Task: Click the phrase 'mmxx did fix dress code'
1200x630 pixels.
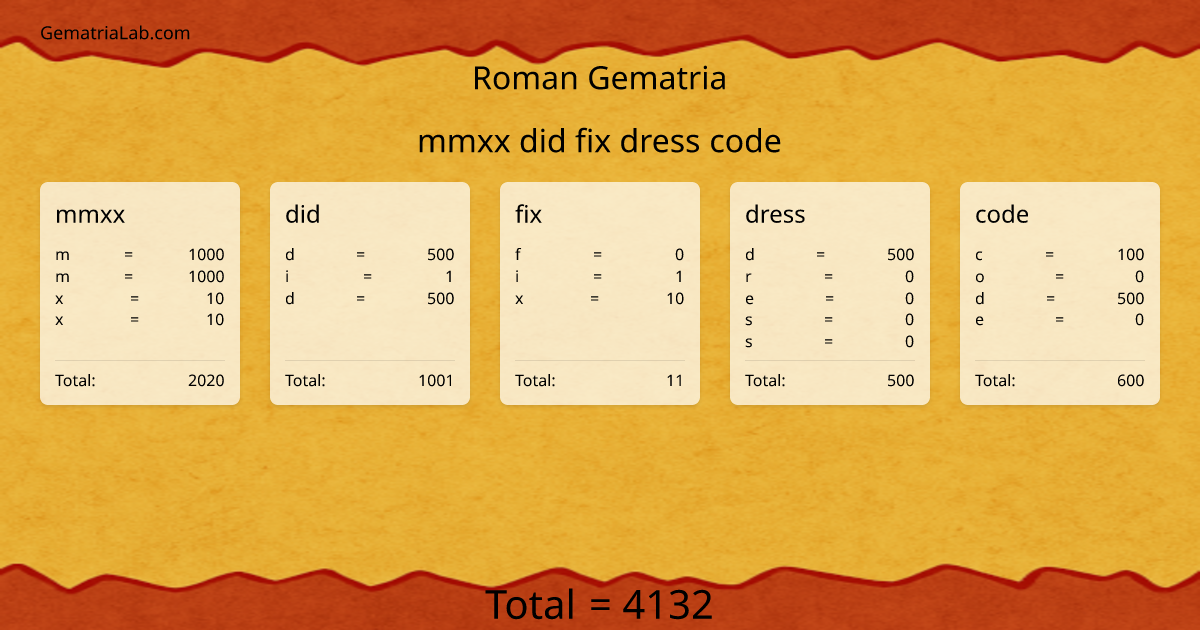Action: tap(599, 141)
